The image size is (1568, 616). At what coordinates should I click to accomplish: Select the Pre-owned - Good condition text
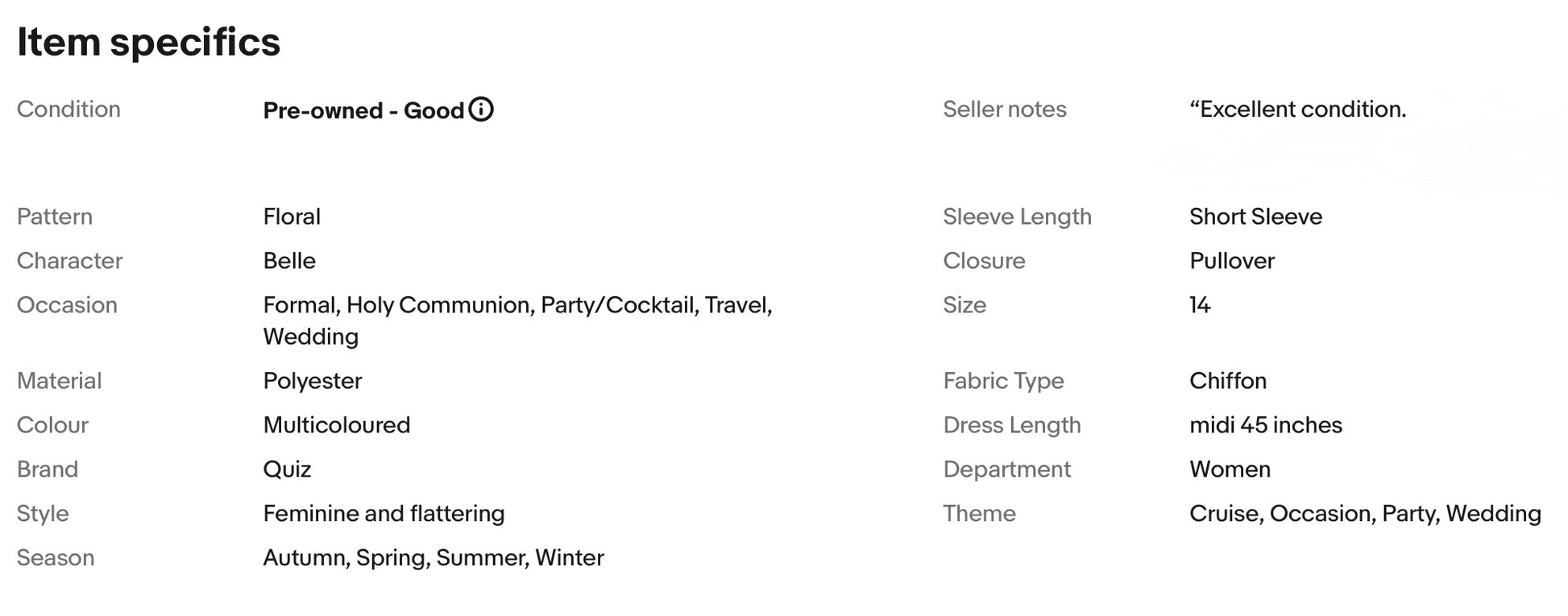[363, 110]
